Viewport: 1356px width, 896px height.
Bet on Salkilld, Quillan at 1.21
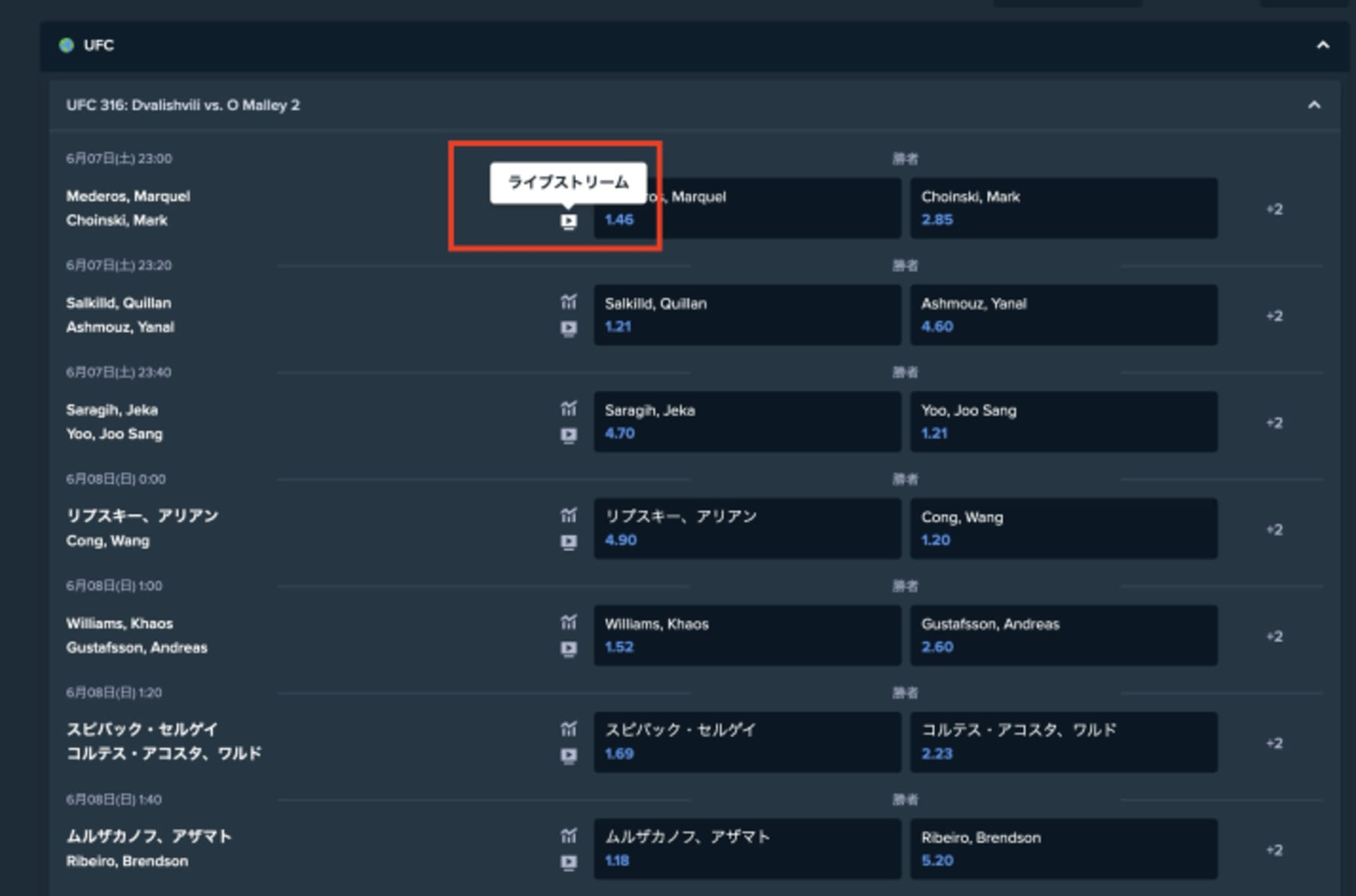747,315
